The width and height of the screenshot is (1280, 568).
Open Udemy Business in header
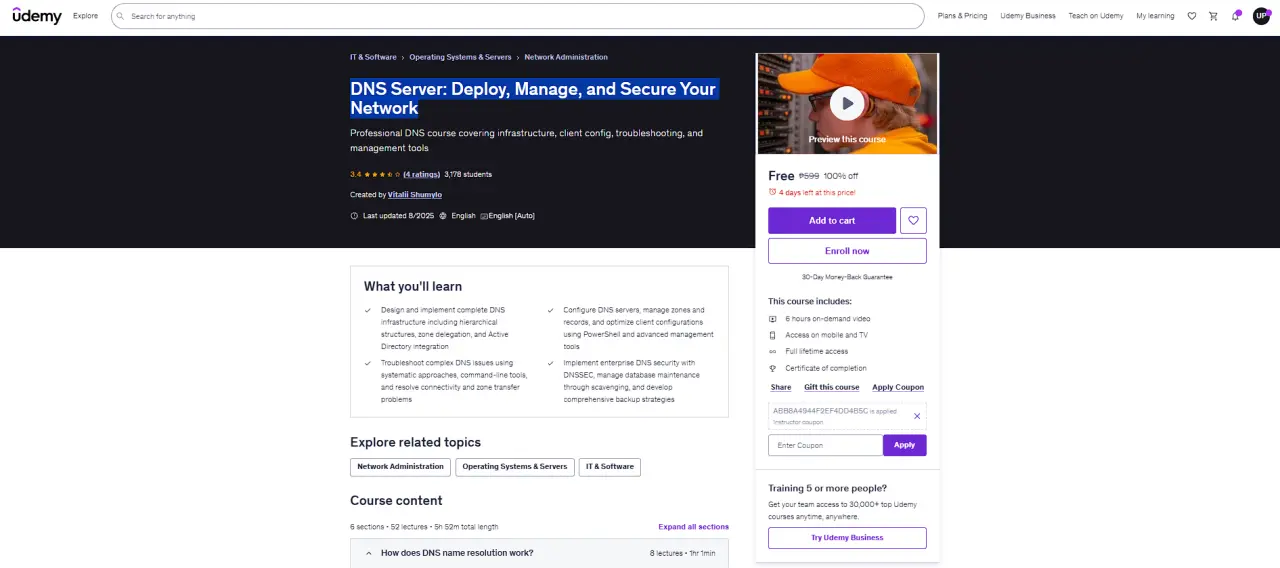pos(1028,16)
